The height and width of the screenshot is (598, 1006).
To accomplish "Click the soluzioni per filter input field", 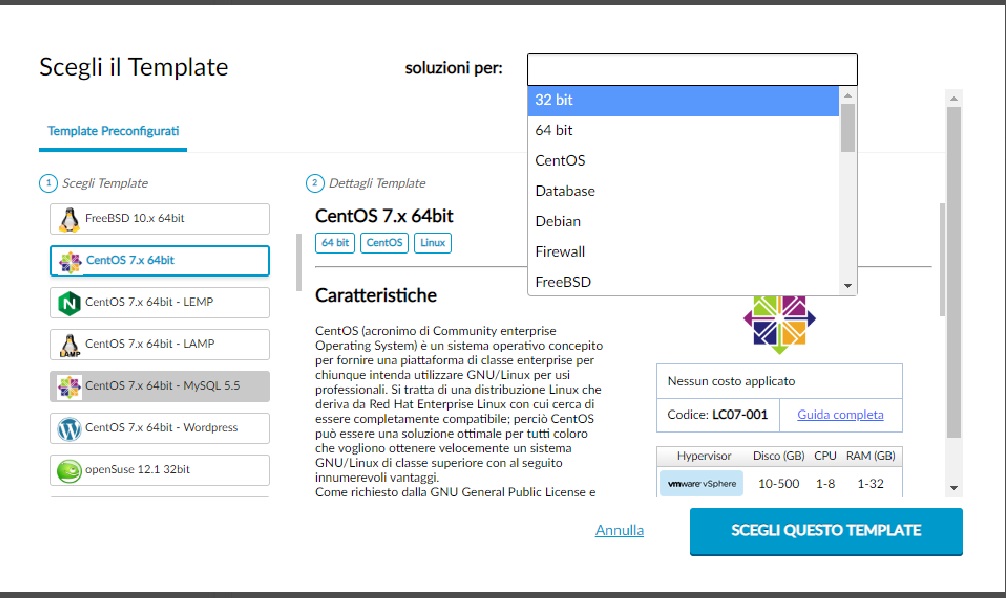I will pos(692,69).
